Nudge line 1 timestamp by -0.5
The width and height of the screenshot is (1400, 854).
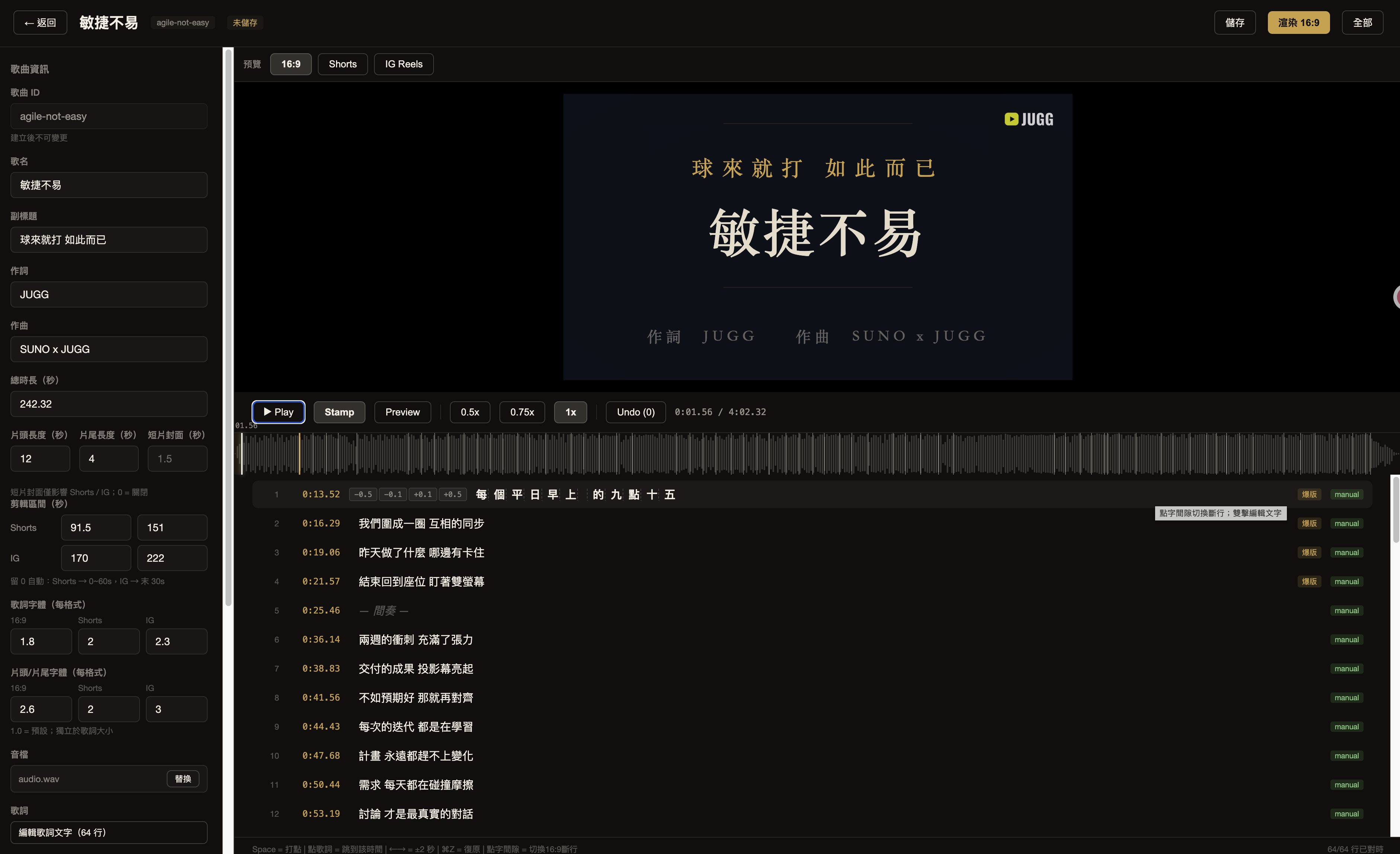click(x=363, y=494)
